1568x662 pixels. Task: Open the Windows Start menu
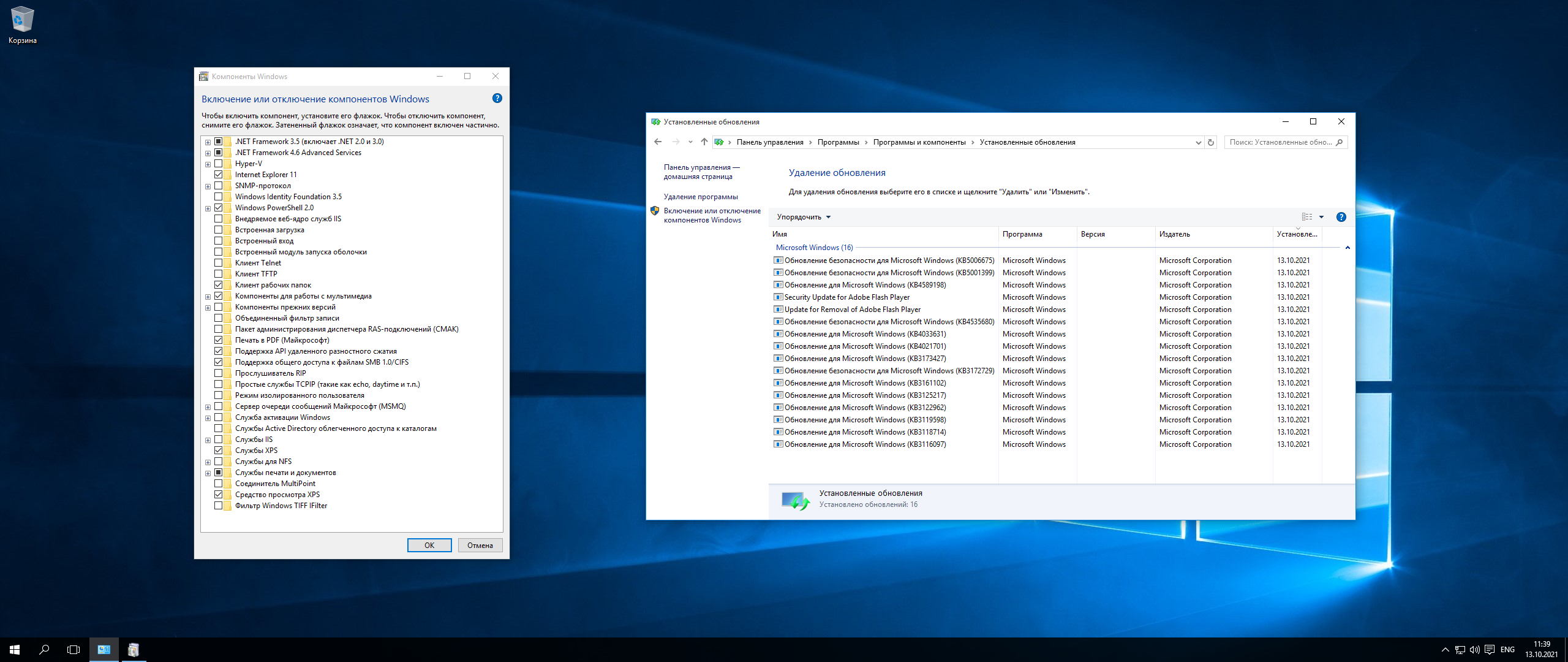tap(15, 650)
